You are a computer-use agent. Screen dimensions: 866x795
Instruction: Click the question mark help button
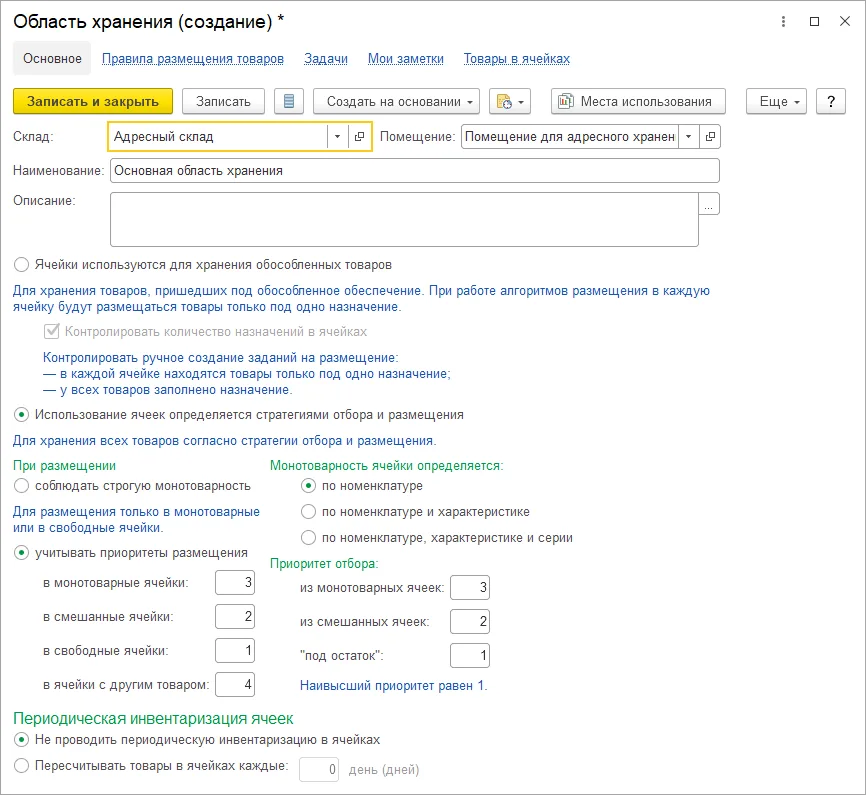831,102
